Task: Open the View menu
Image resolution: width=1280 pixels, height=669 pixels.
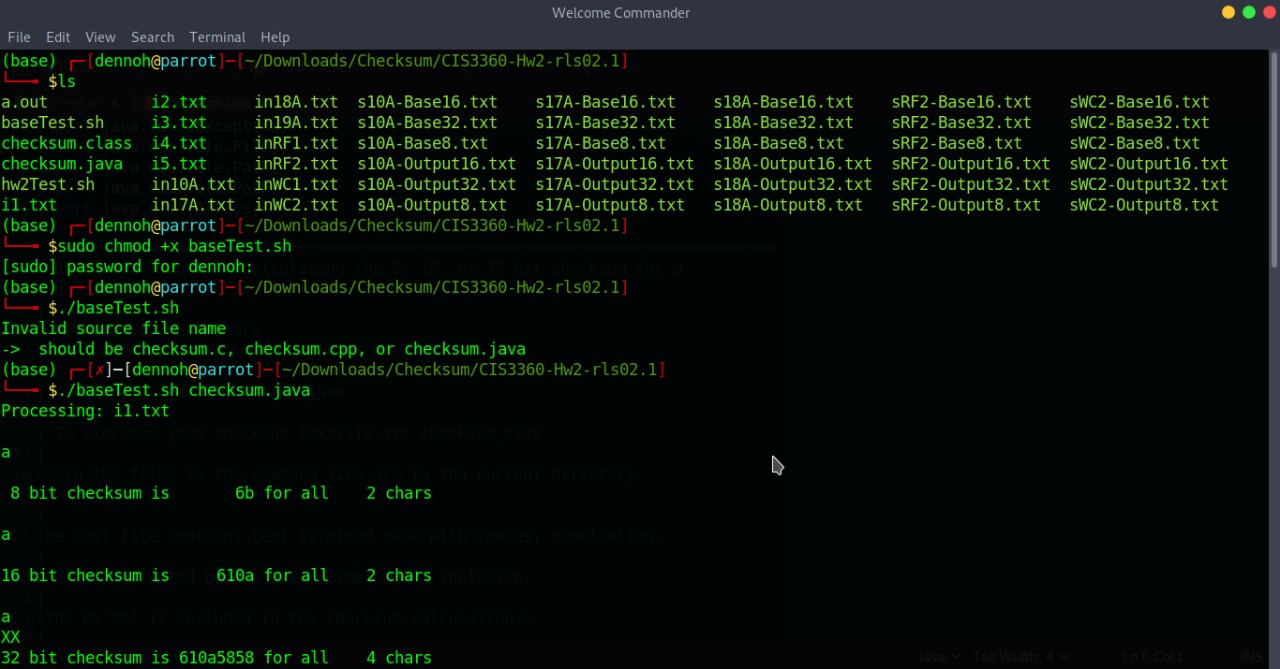Action: (x=100, y=37)
